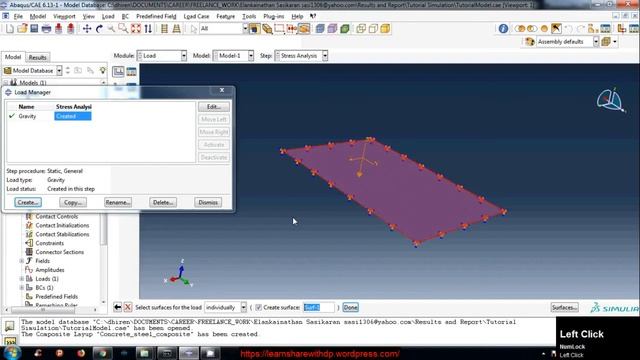Toggle the Create surface checkbox

point(258,307)
